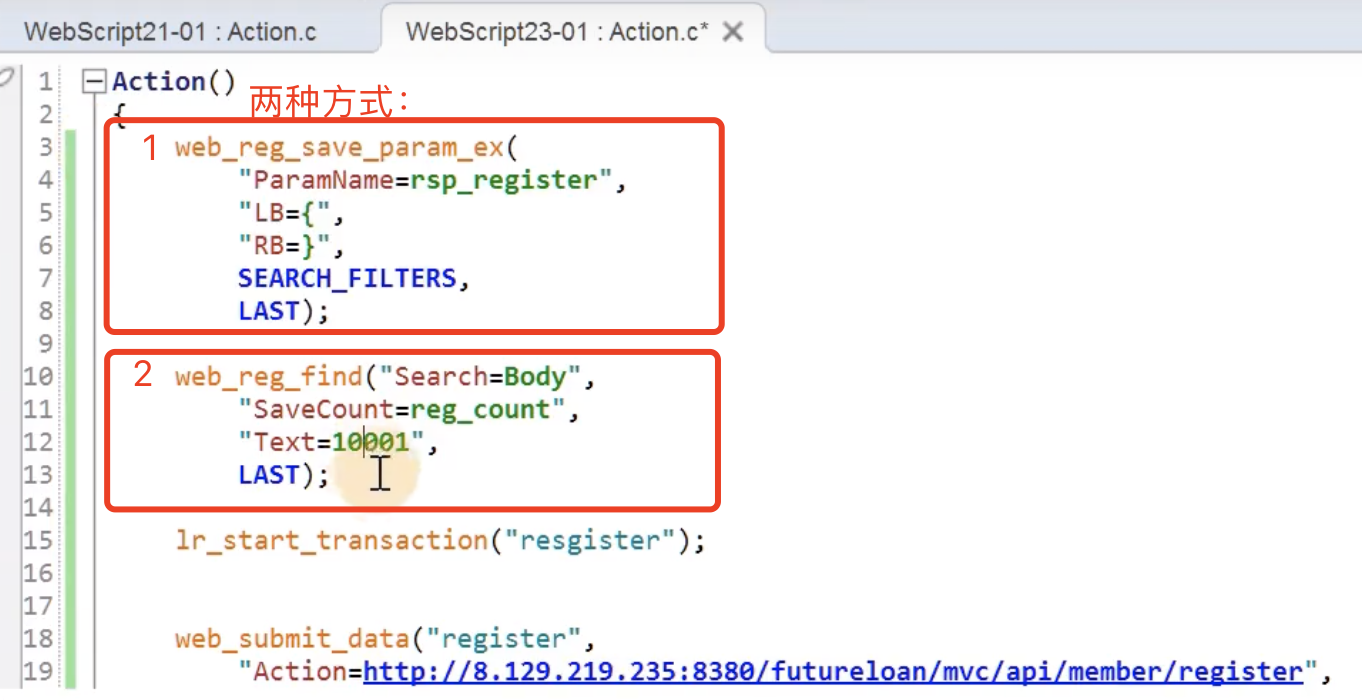
Task: Collapse the Action() function block
Action: tap(94, 80)
